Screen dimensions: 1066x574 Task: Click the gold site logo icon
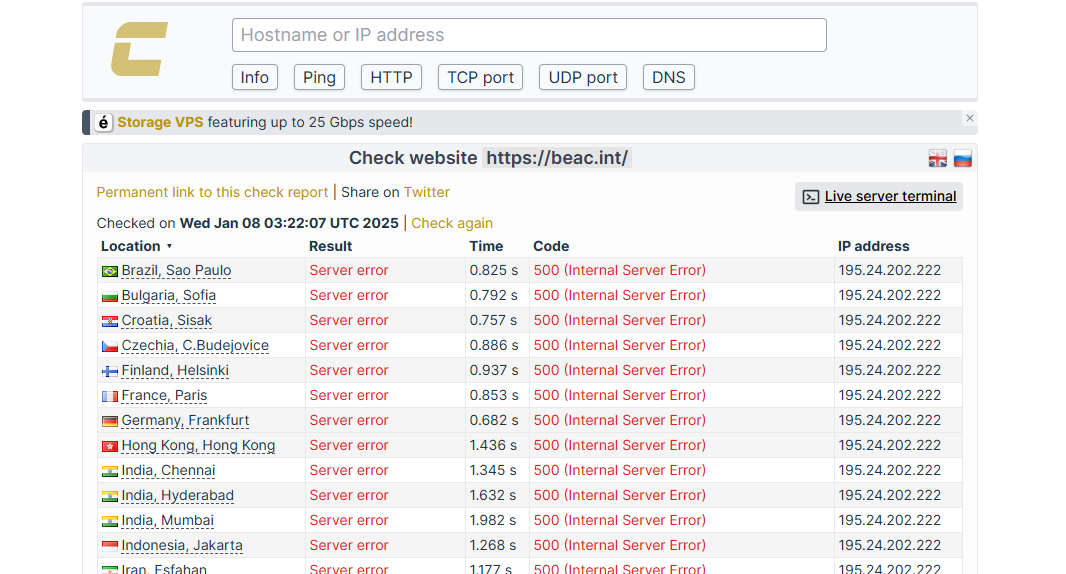pos(139,49)
